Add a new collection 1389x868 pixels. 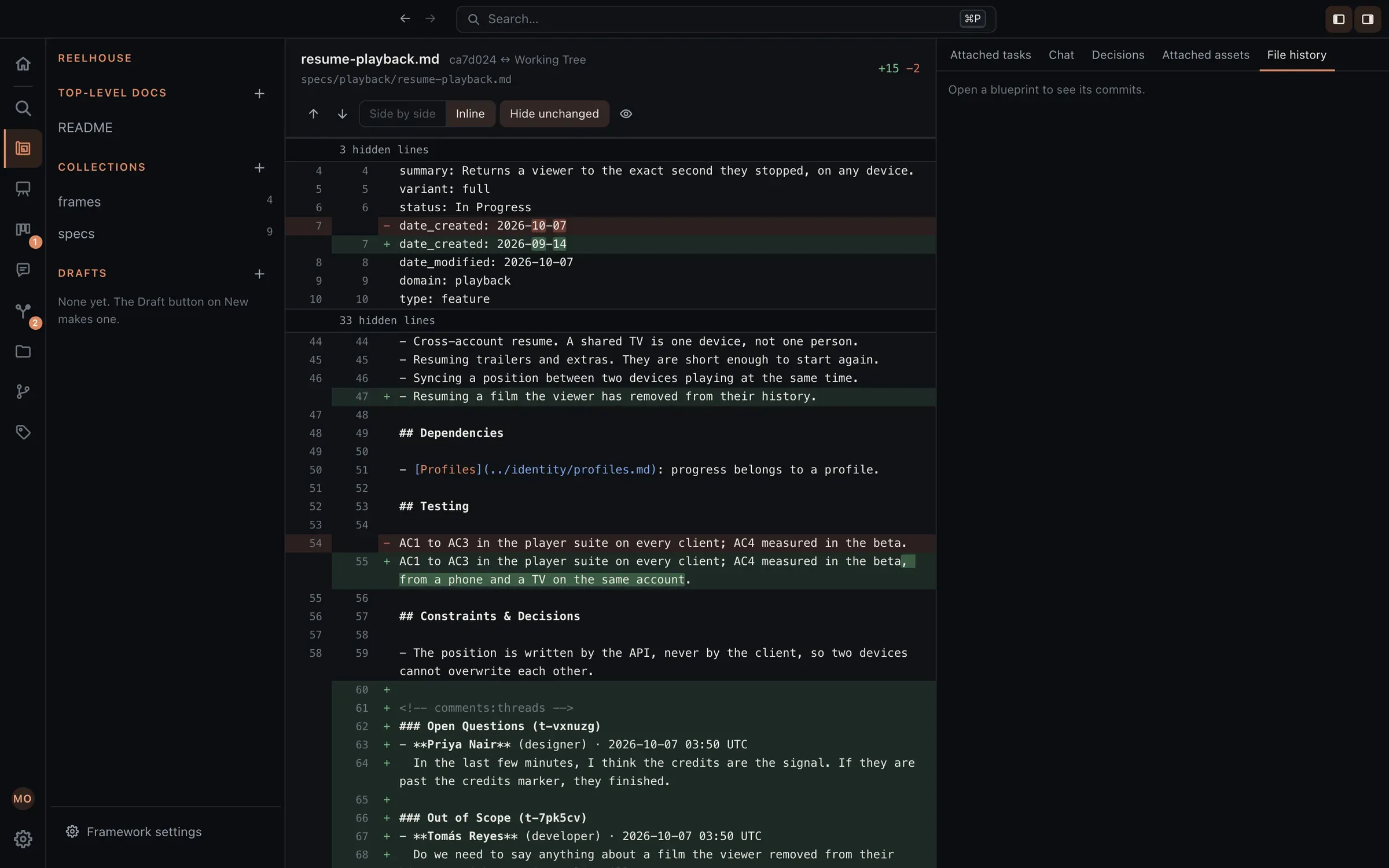tap(259, 168)
